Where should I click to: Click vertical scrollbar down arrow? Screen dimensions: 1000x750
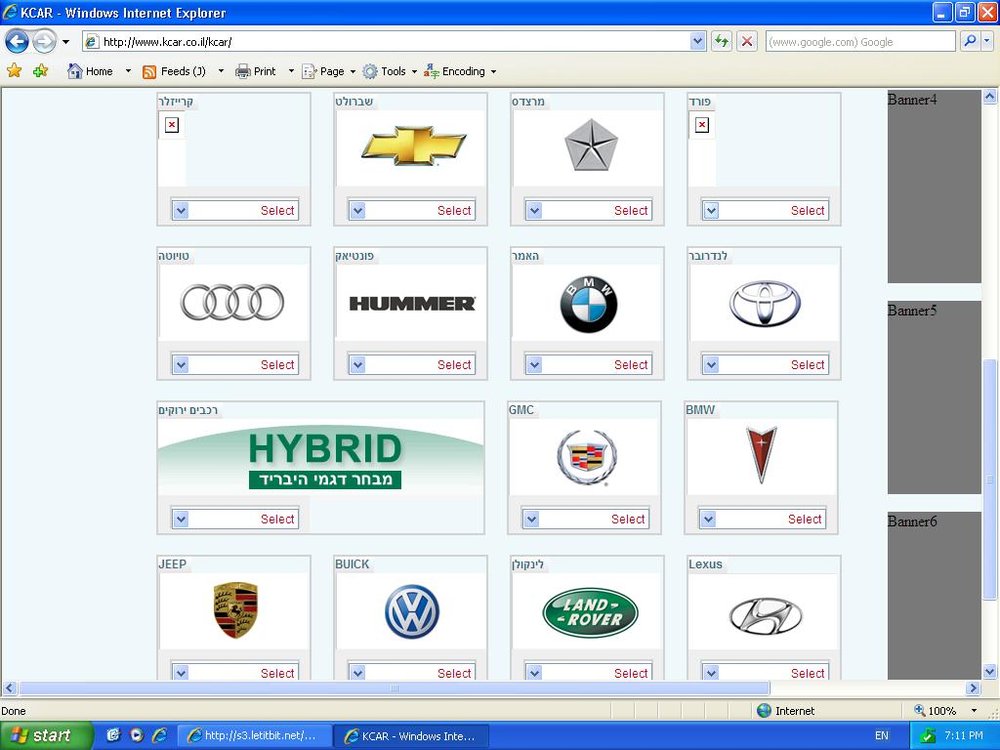pyautogui.click(x=990, y=672)
